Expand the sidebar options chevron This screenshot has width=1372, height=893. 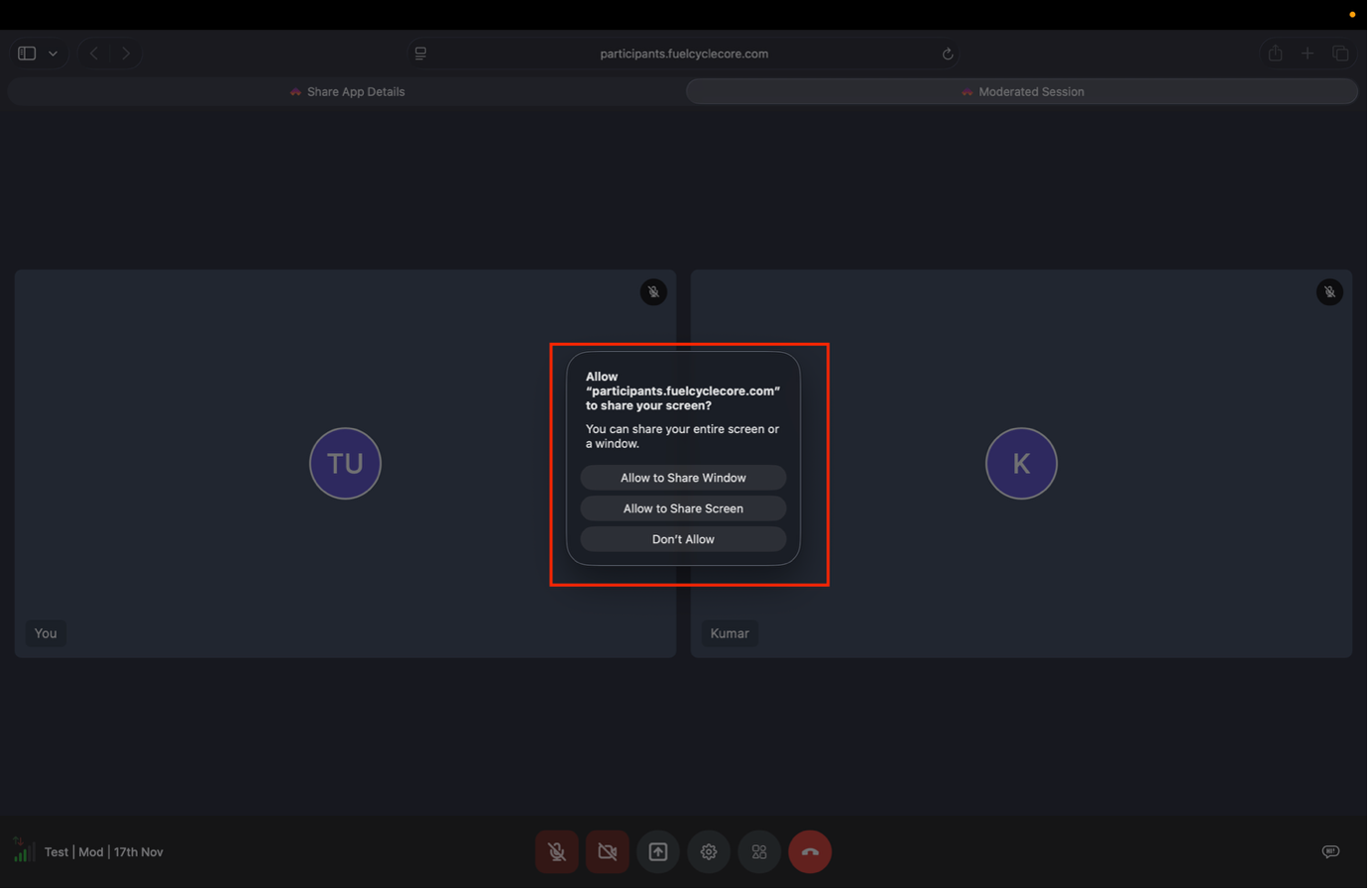54,54
